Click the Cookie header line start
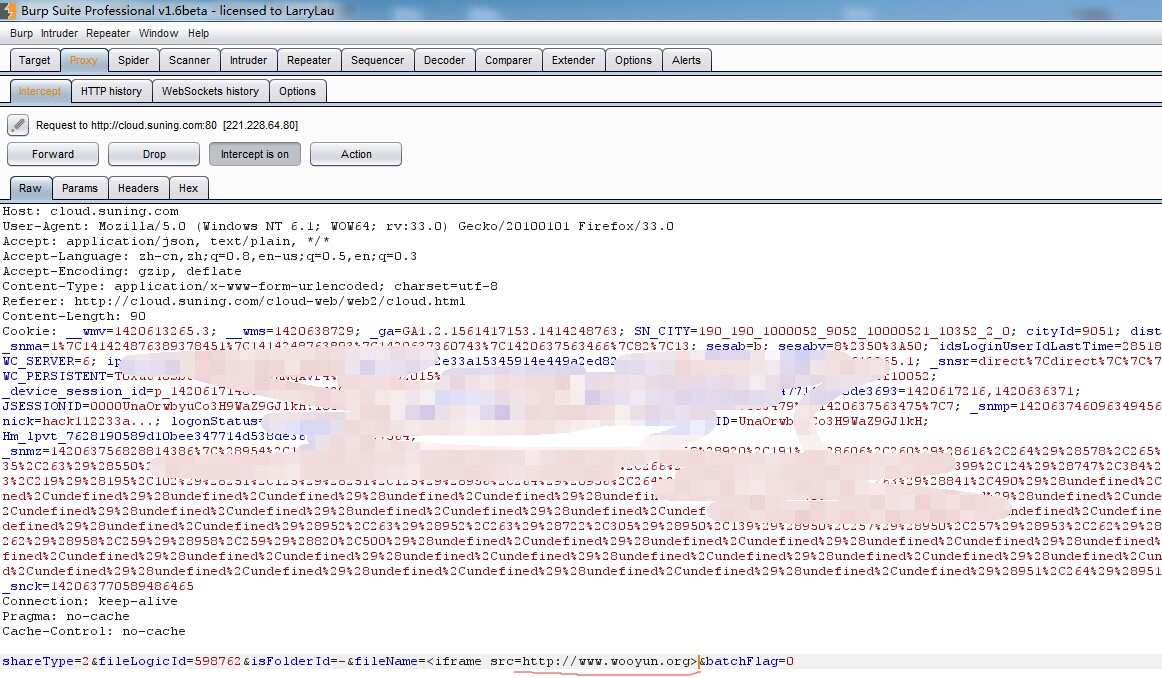Screen dimensions: 1162x678 [x=29, y=331]
